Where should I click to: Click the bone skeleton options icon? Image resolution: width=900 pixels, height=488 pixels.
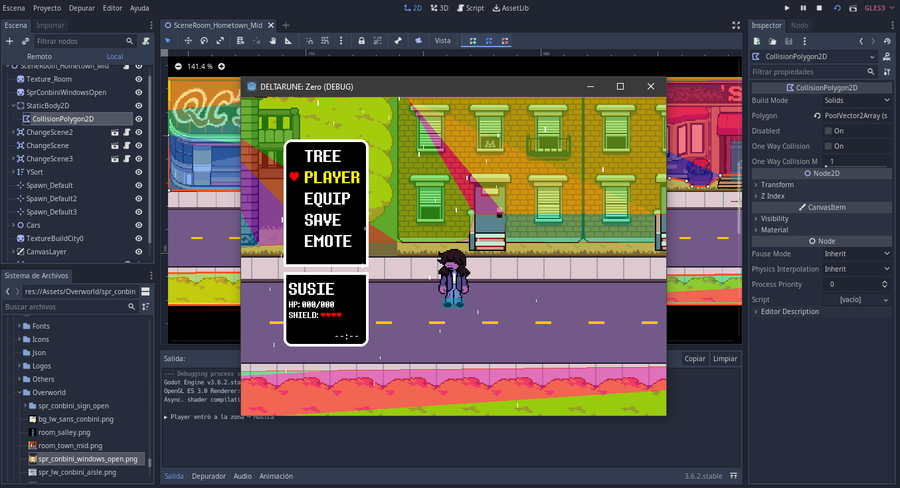(x=398, y=41)
